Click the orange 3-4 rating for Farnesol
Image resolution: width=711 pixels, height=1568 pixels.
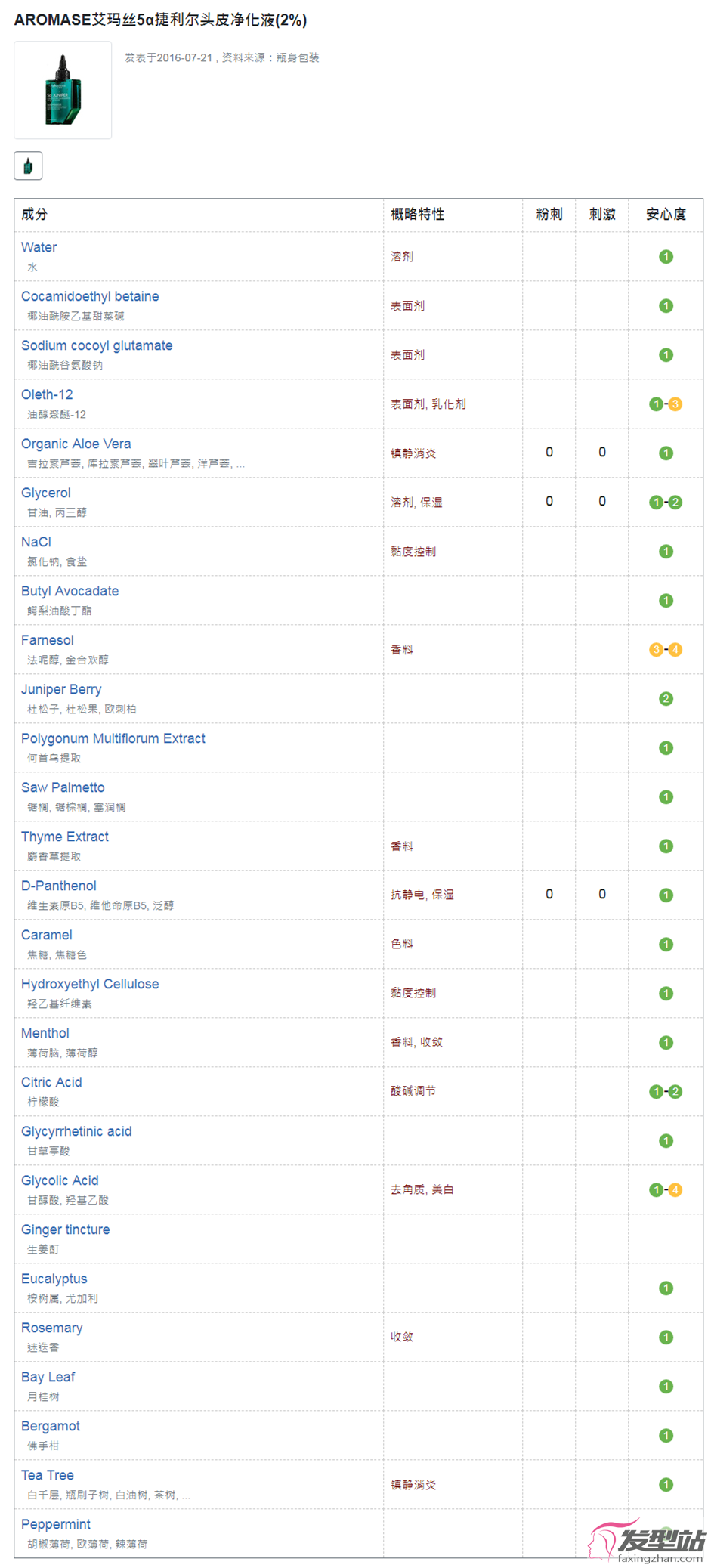point(666,650)
